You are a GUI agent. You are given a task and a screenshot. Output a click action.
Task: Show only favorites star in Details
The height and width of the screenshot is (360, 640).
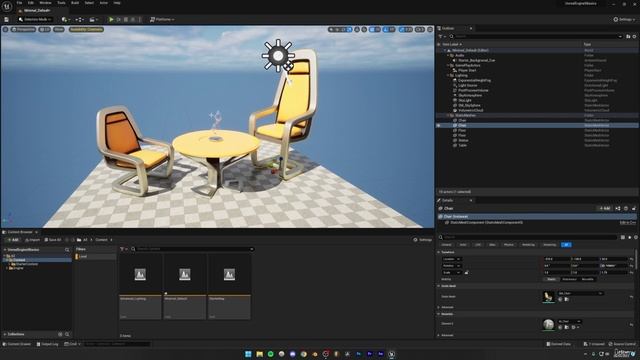click(629, 237)
